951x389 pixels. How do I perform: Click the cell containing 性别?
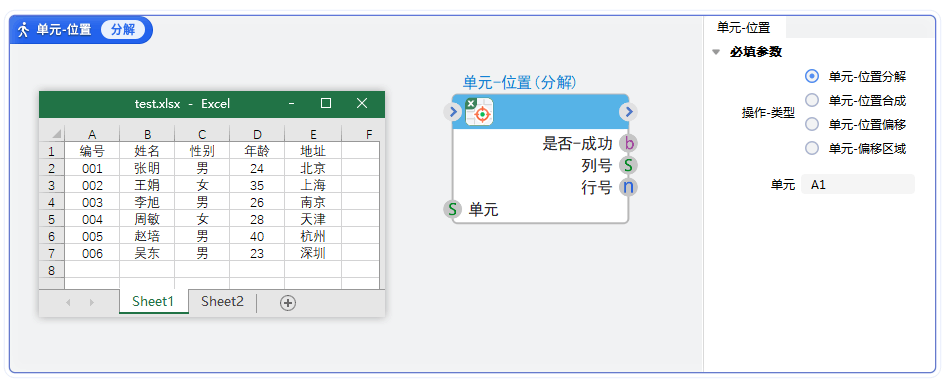pos(202,151)
